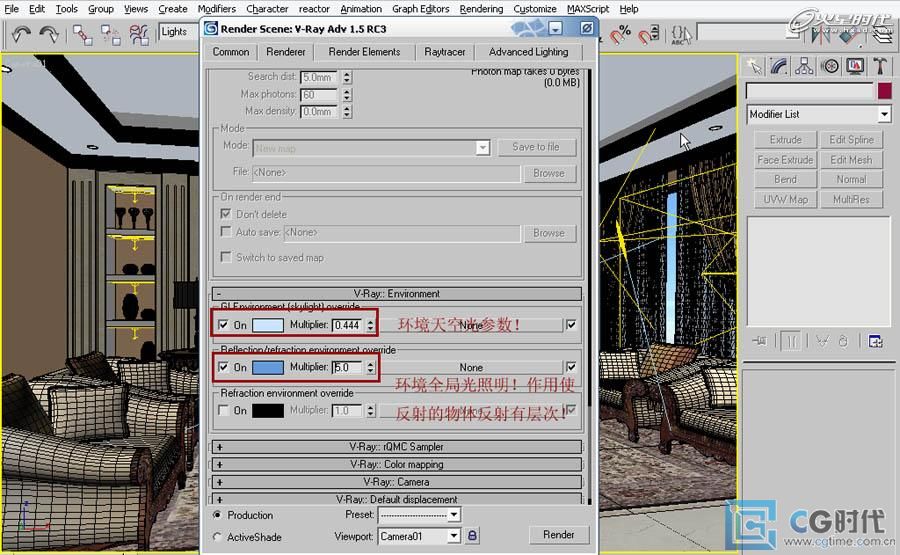The image size is (900, 555).
Task: Toggle GI Environment skylight override On checkbox
Action: pos(223,325)
